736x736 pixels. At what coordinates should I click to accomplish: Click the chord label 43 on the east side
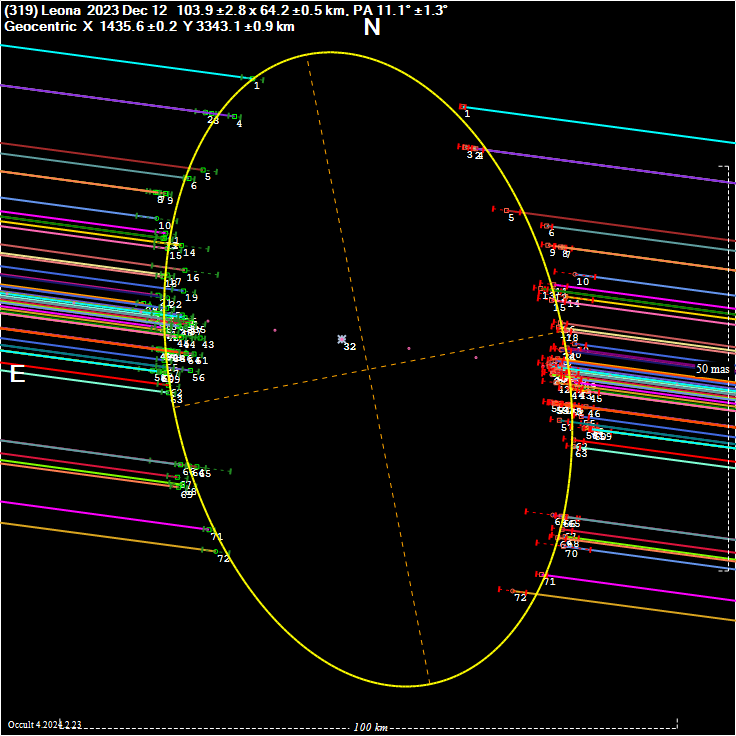[208, 345]
